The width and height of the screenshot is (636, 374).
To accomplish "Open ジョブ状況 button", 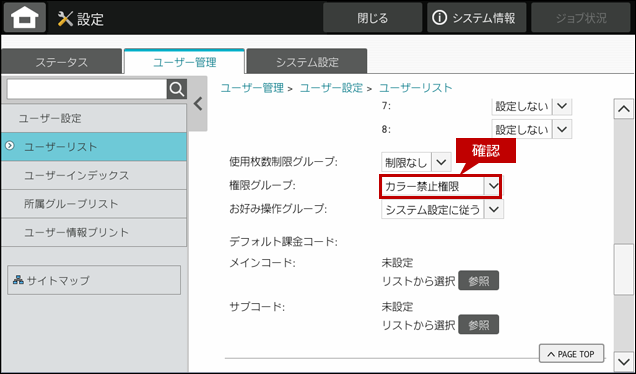I will point(581,18).
